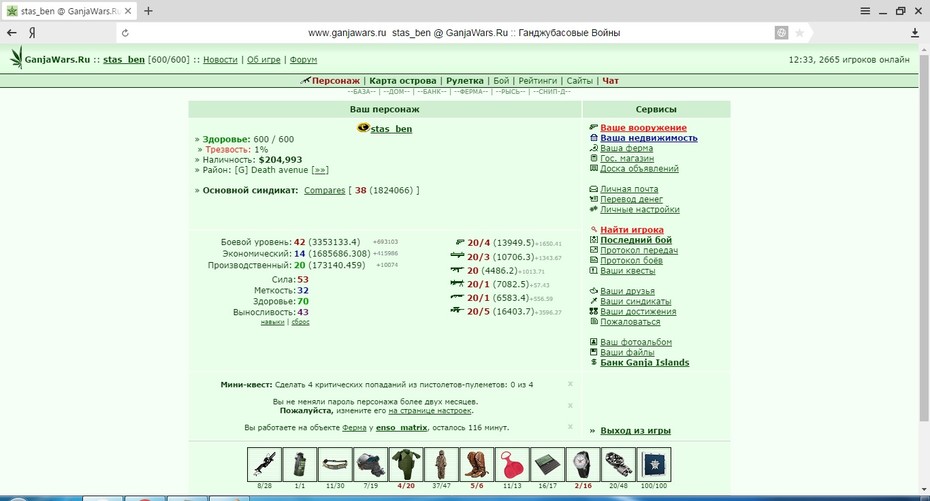Open the Сайты menu item

579,81
